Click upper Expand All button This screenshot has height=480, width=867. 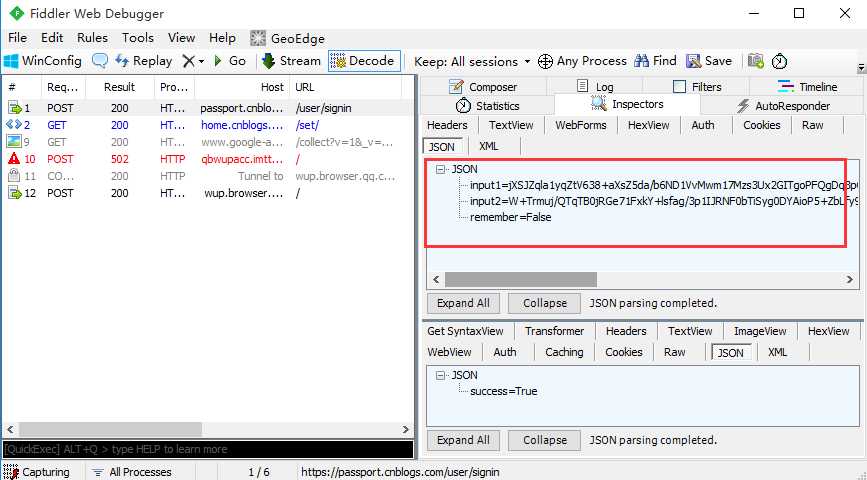pyautogui.click(x=463, y=303)
